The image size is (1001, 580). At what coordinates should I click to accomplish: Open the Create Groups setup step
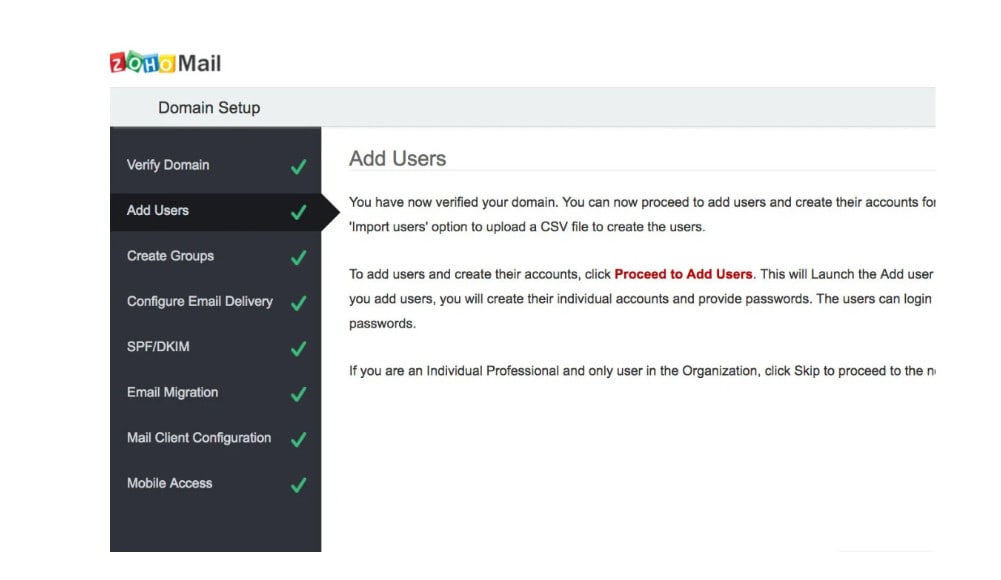169,256
